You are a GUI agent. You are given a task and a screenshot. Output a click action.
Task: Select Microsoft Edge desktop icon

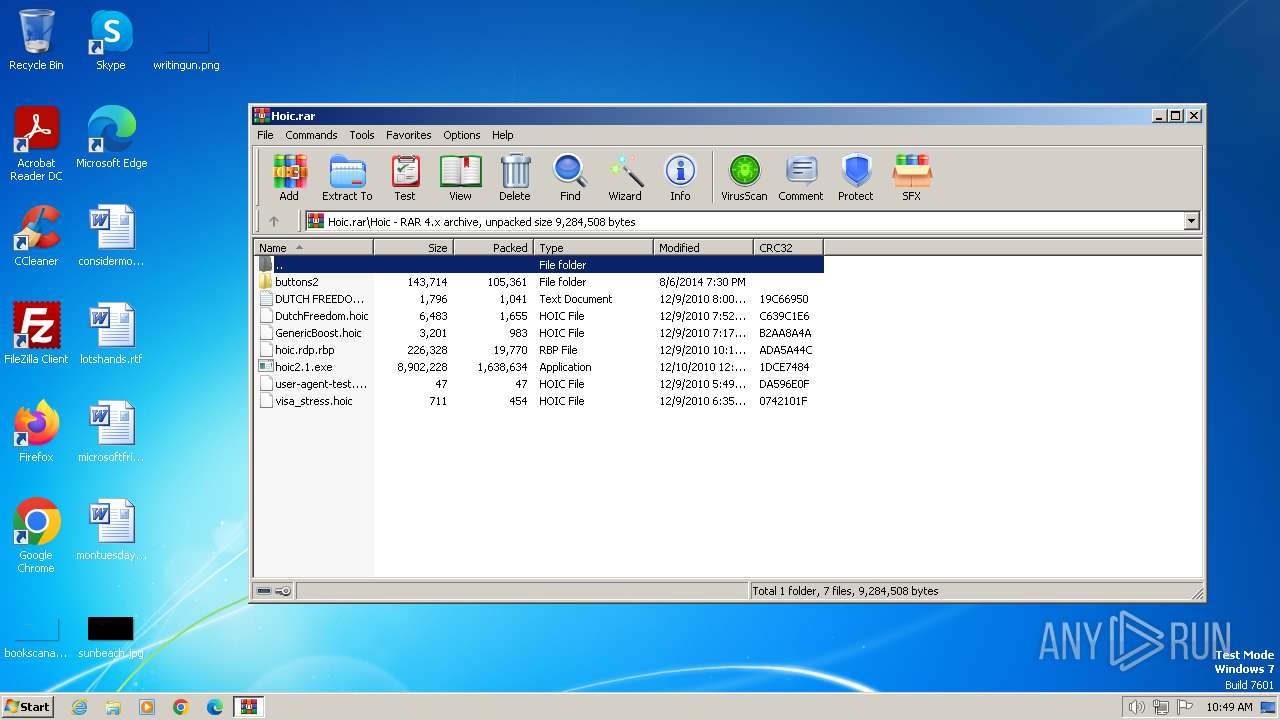[x=111, y=138]
